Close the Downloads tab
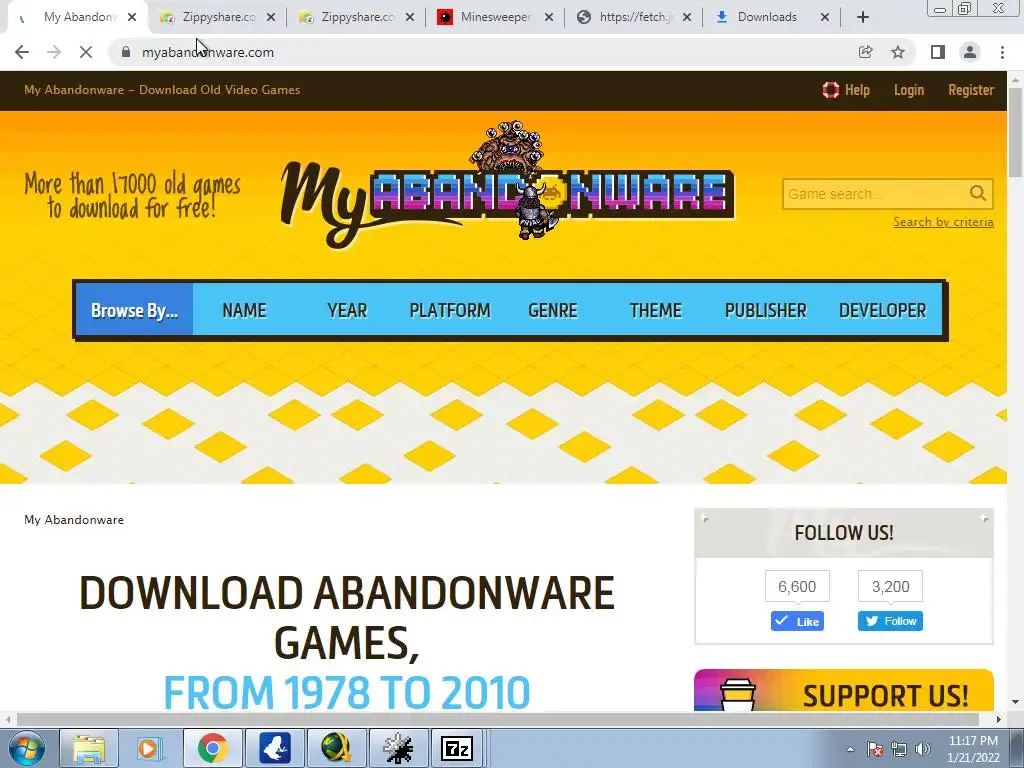Screen dimensions: 1024x768 (x=825, y=17)
